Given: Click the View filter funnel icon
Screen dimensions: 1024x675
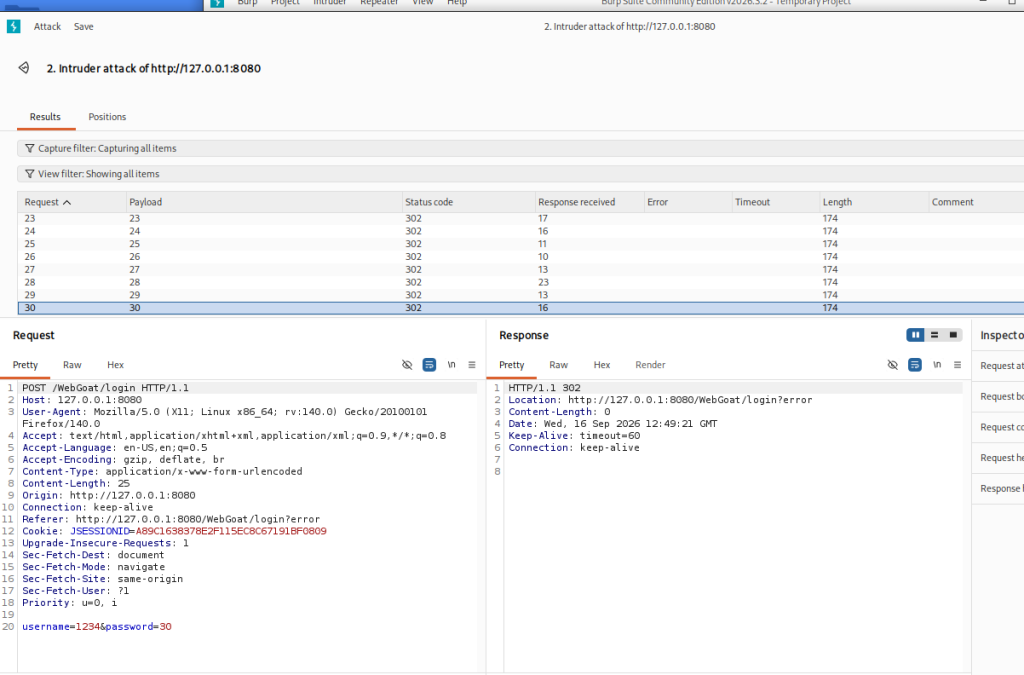Looking at the screenshot, I should pos(29,174).
